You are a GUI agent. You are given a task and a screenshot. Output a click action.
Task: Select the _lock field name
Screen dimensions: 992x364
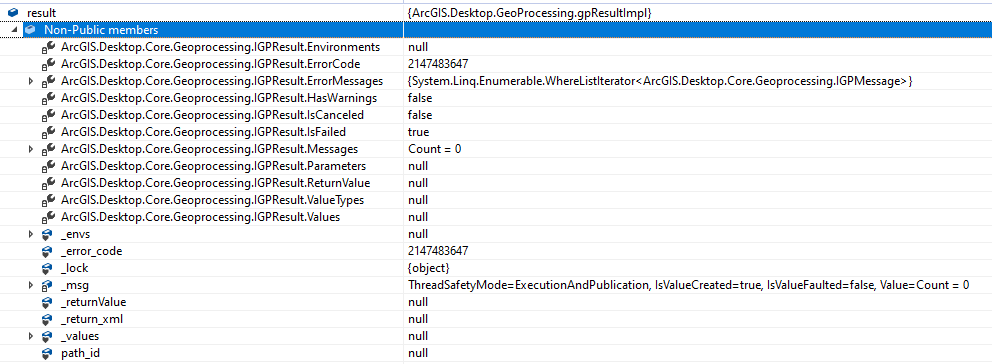(x=74, y=268)
